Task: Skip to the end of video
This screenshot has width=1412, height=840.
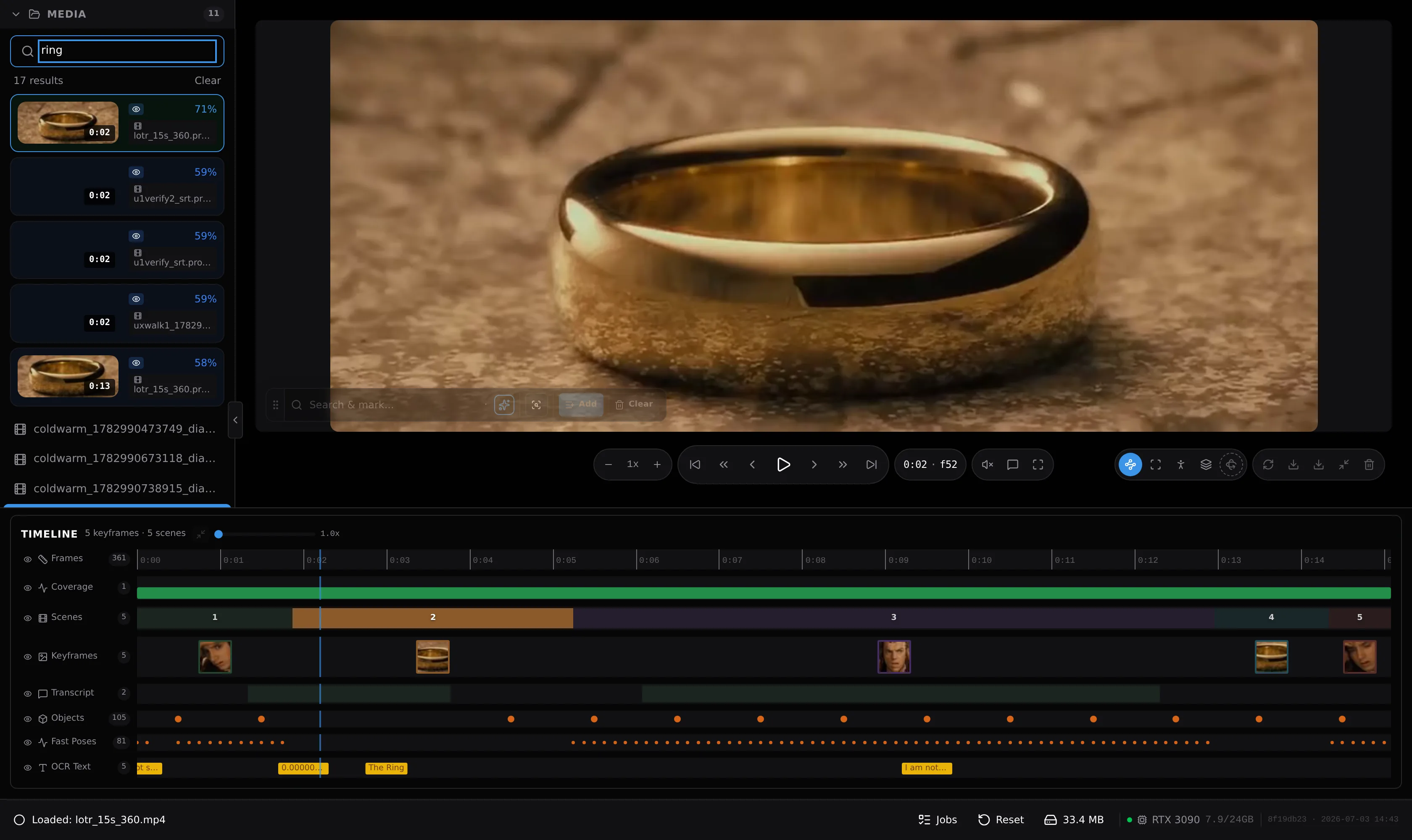Action: [872, 465]
